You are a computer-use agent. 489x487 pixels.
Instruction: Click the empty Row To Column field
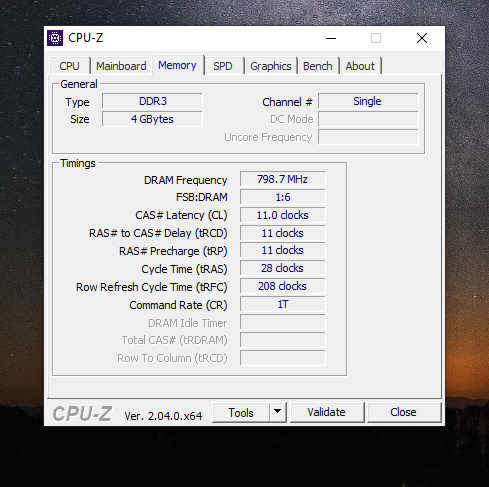282,358
